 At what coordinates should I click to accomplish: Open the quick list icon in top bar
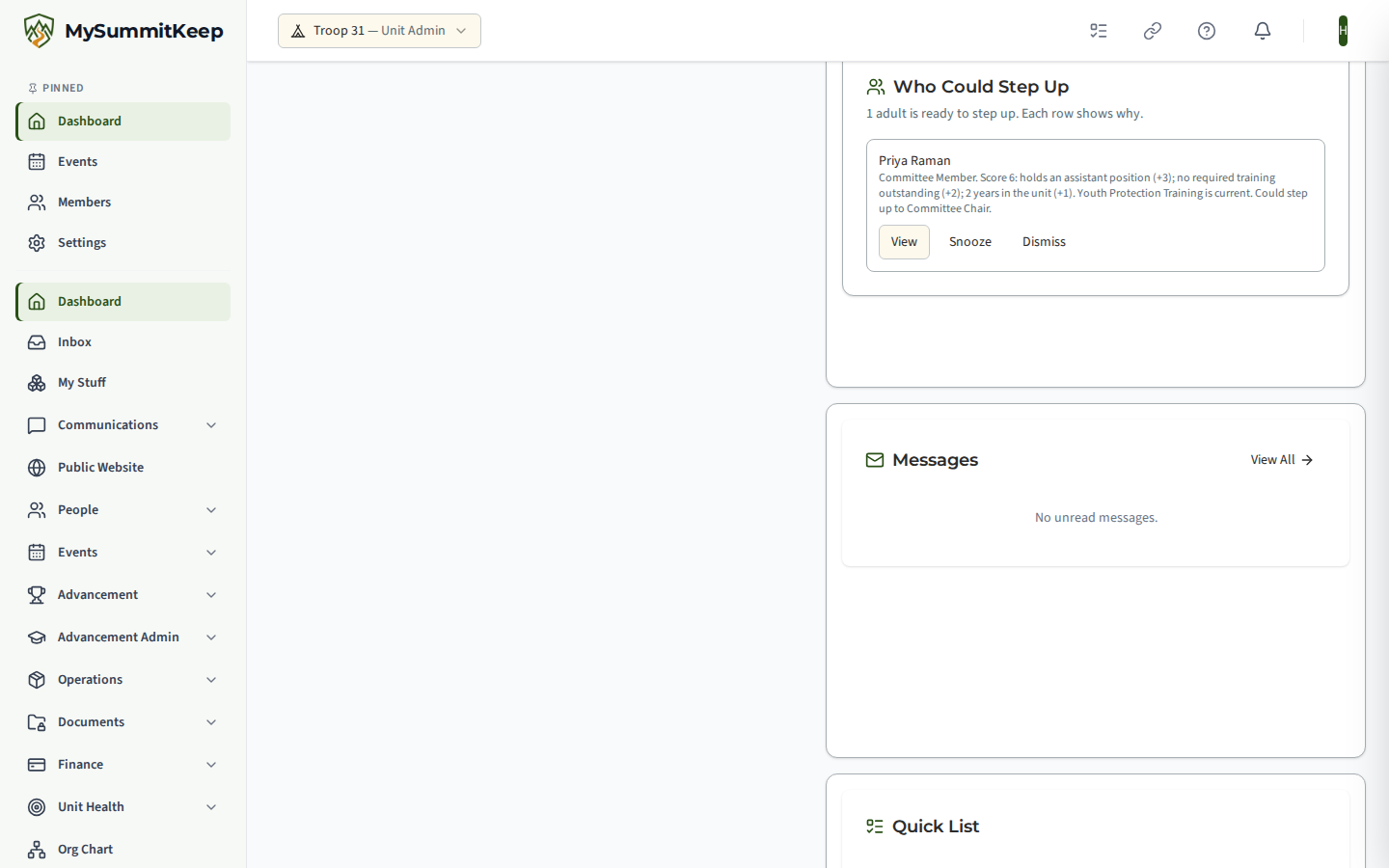click(x=1099, y=31)
